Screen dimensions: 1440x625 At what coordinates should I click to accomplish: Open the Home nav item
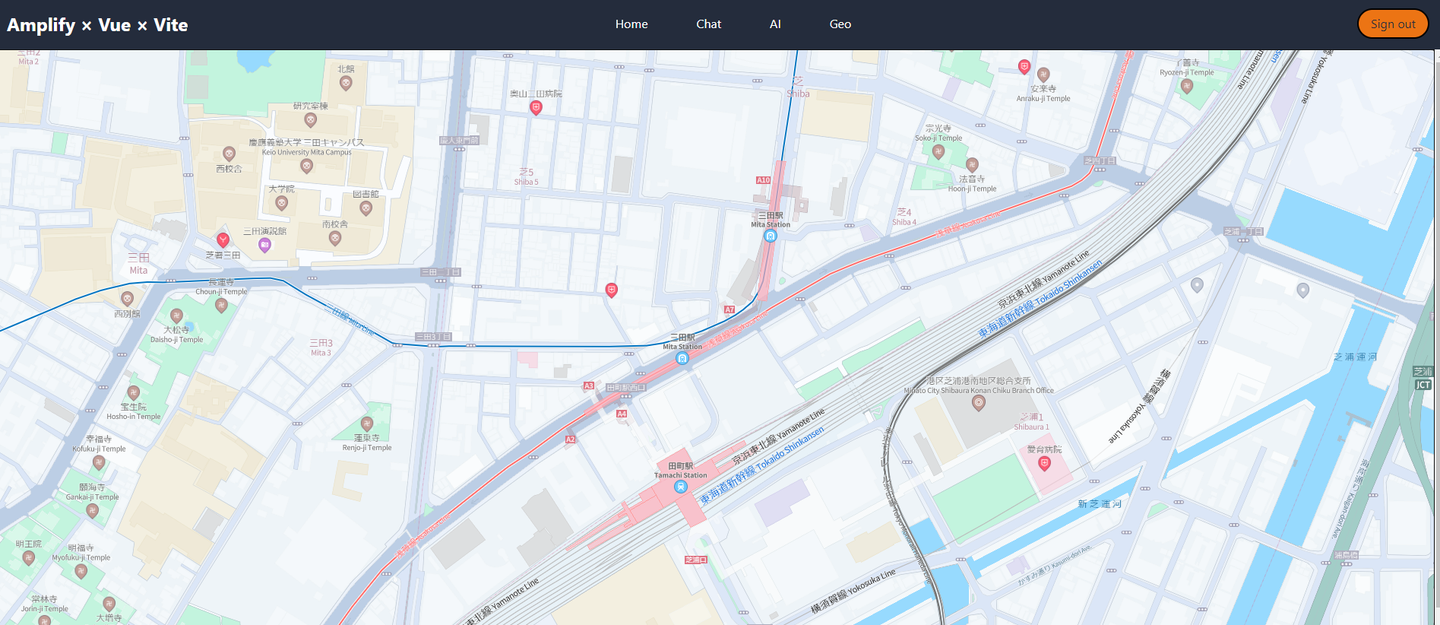tap(631, 24)
